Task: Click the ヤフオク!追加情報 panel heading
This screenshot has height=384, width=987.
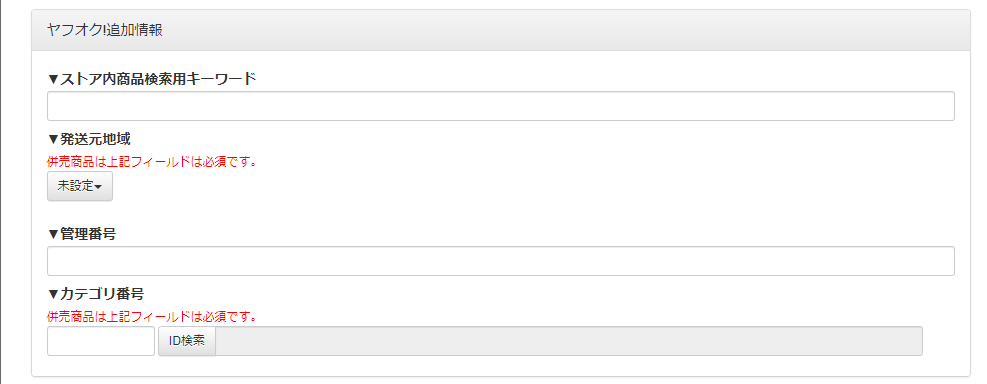Action: 105,30
